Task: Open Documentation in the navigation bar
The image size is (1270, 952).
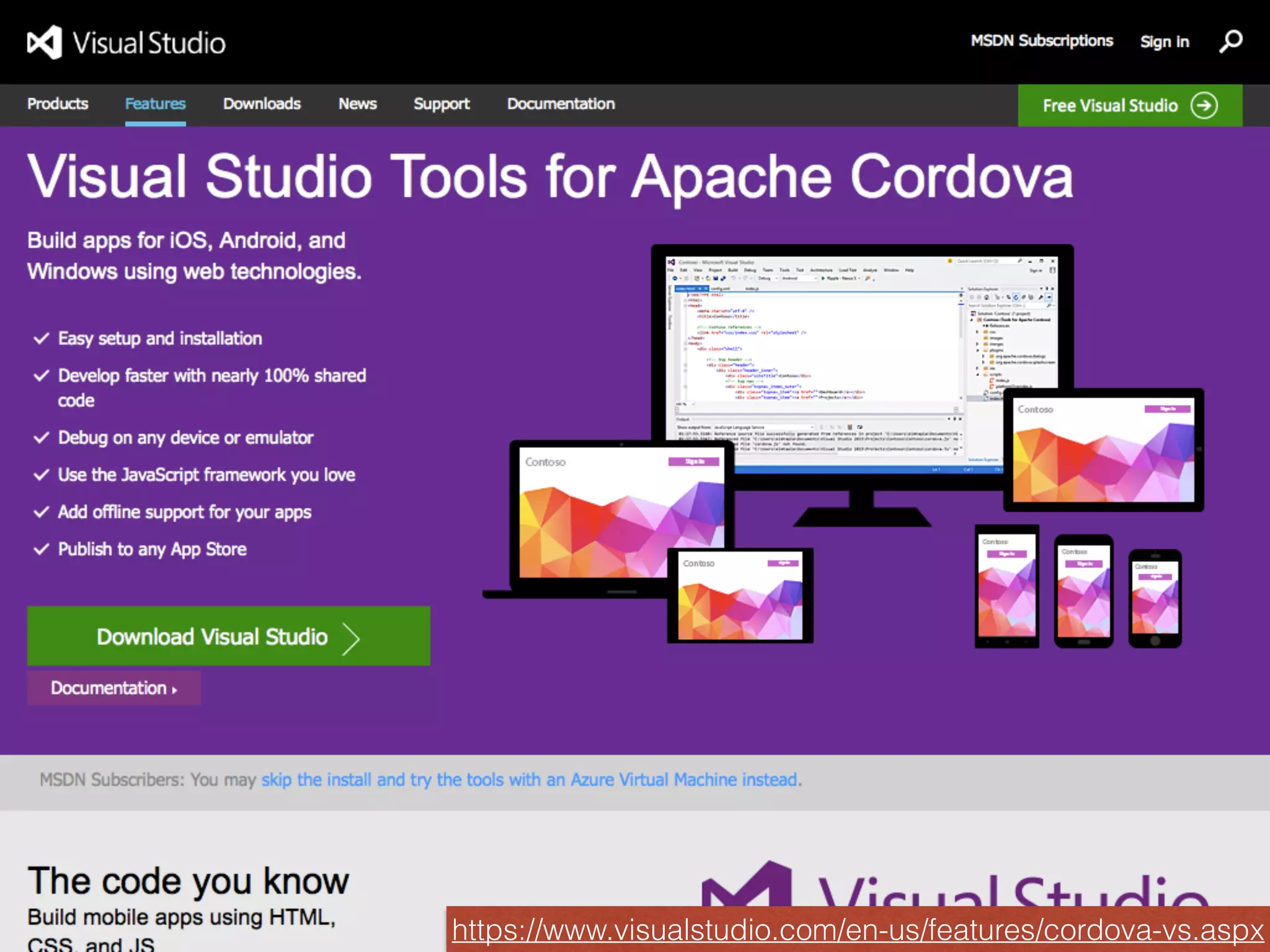Action: pos(561,104)
